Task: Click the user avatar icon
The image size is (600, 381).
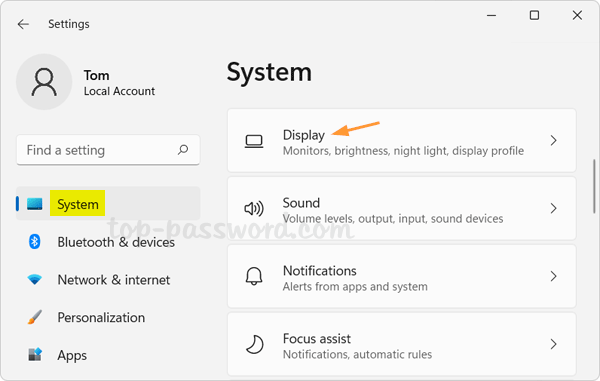Action: (44, 82)
